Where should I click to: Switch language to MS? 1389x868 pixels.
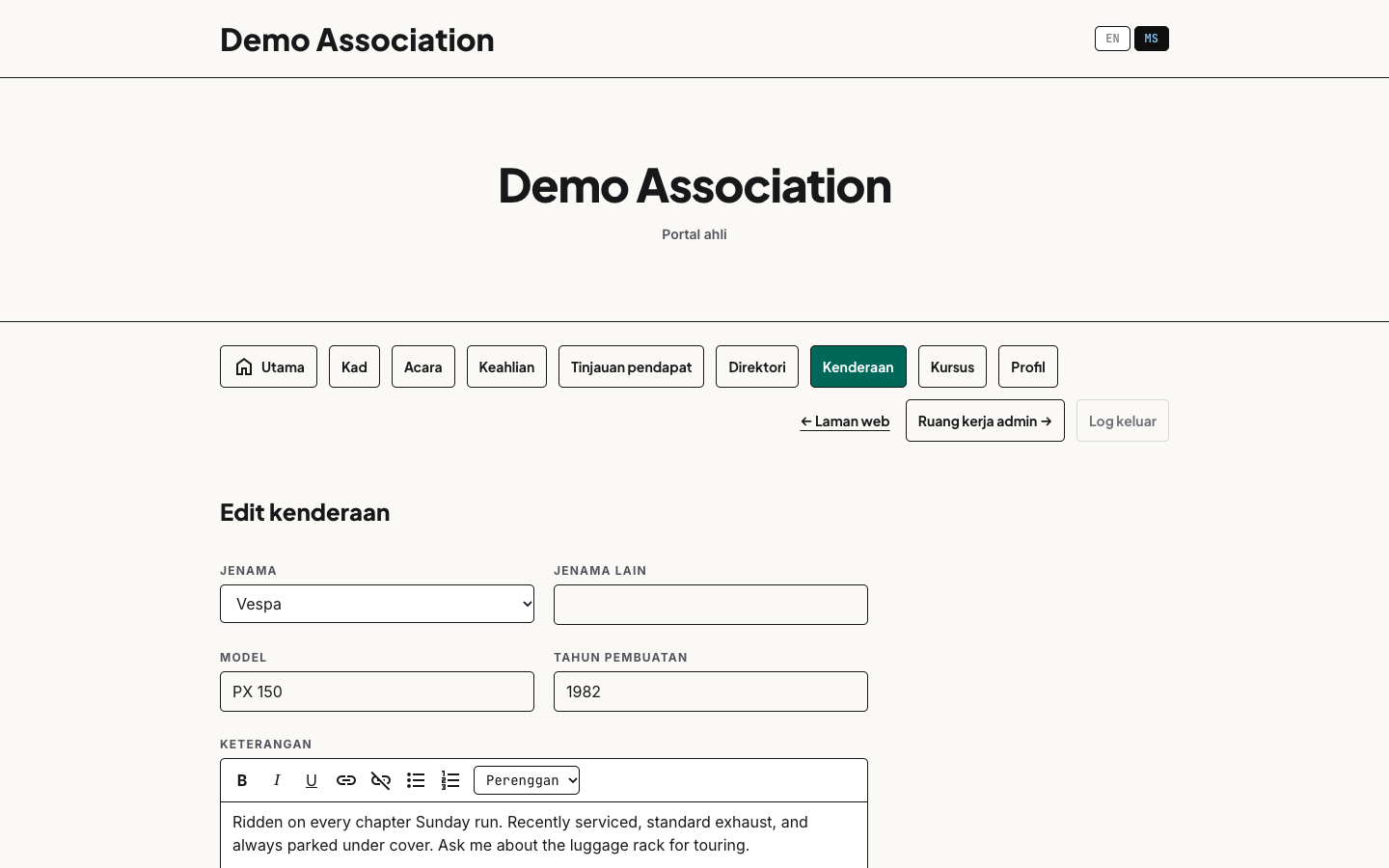coord(1152,39)
